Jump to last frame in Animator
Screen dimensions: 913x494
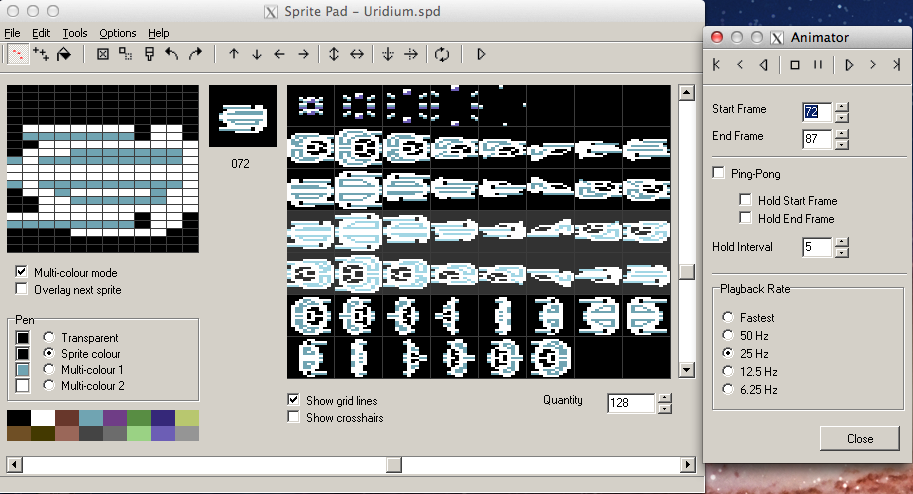896,65
